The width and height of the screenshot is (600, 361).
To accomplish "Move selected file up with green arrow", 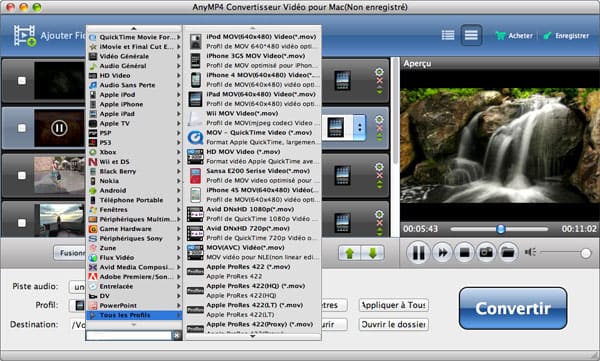I will click(x=350, y=253).
